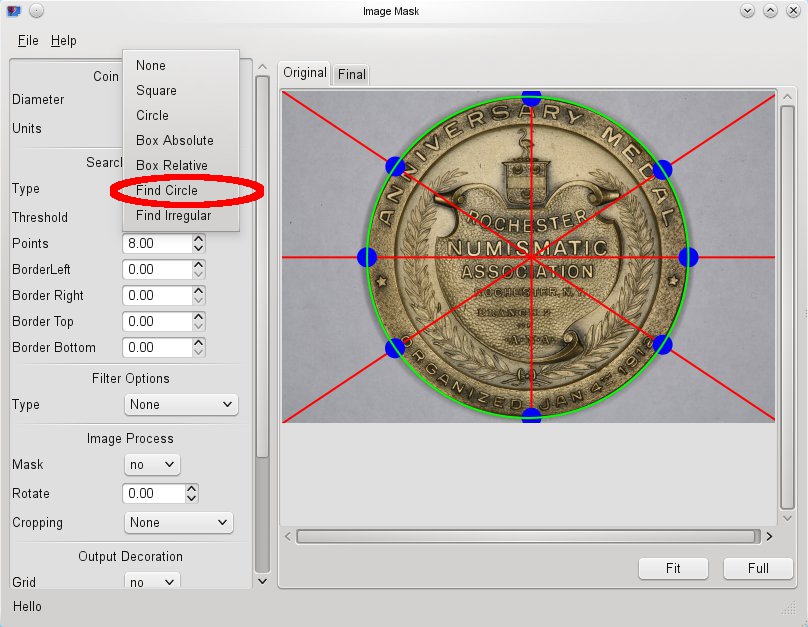Open the Help menu
Screen dimensions: 808x627
click(63, 40)
